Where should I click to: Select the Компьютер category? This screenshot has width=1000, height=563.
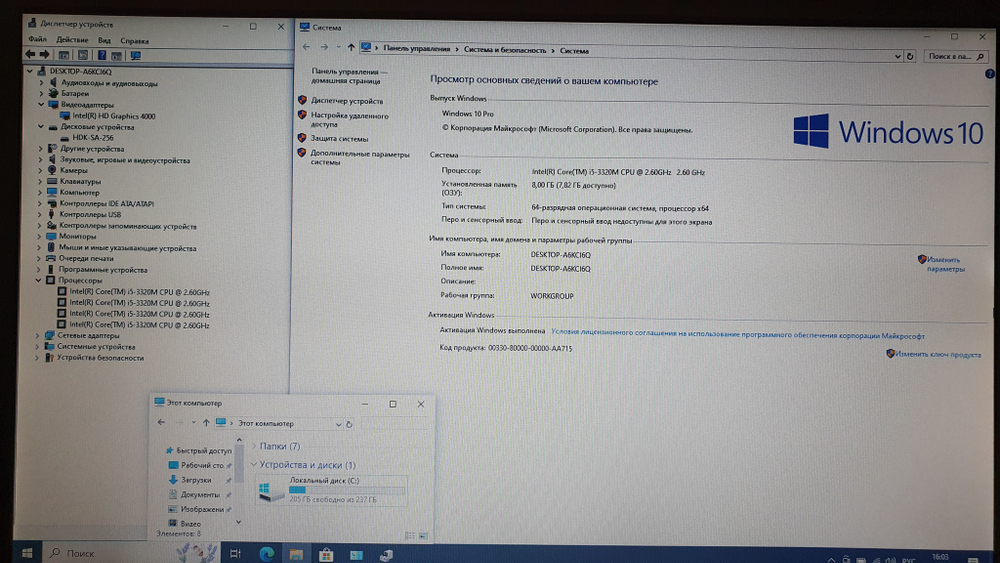[80, 193]
